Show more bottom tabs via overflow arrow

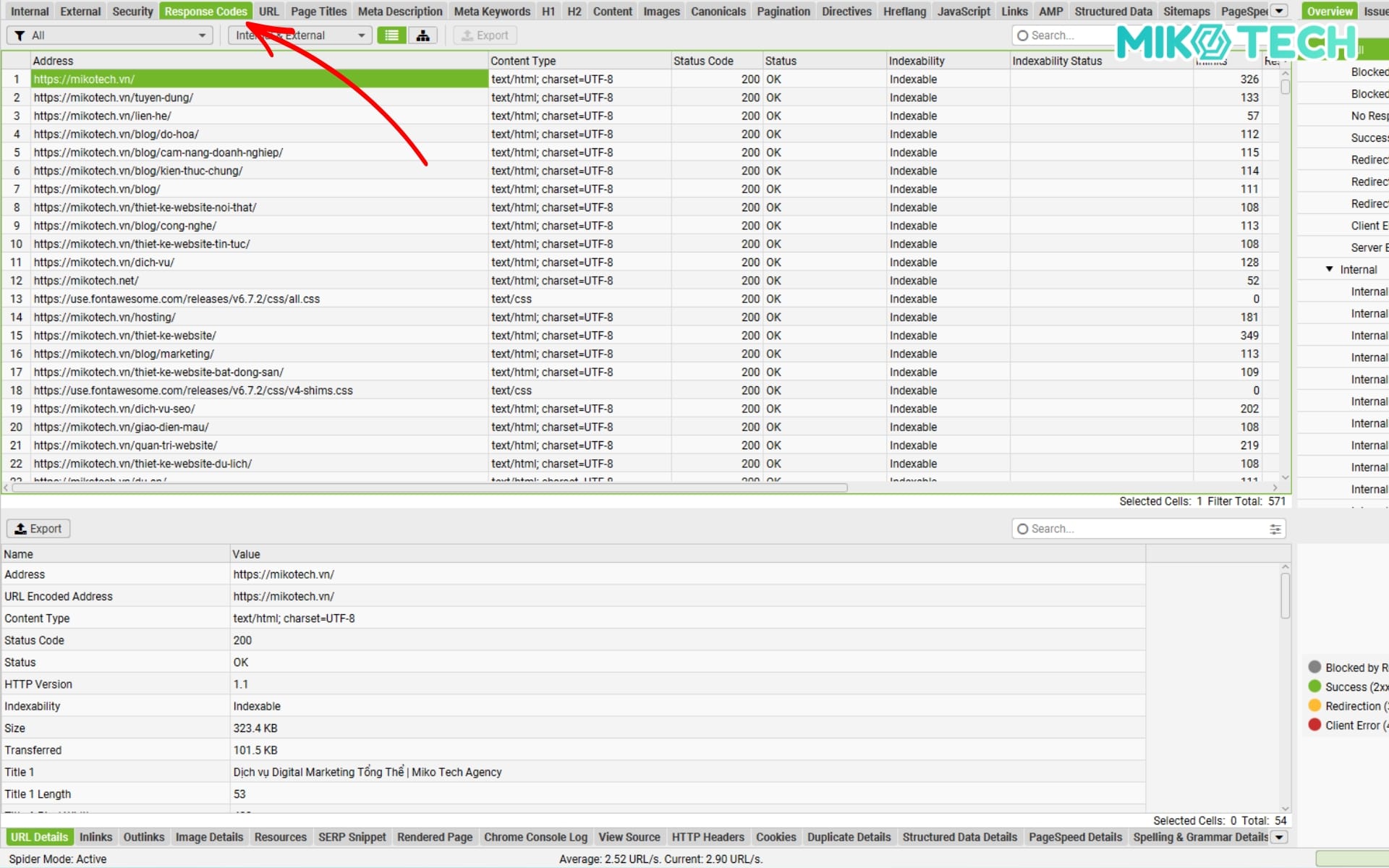pos(1279,837)
